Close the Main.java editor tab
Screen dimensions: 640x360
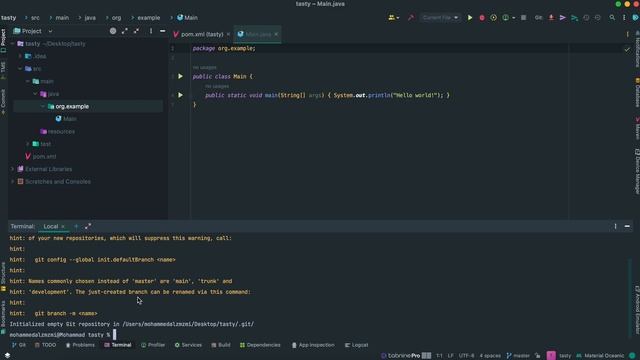(276, 34)
